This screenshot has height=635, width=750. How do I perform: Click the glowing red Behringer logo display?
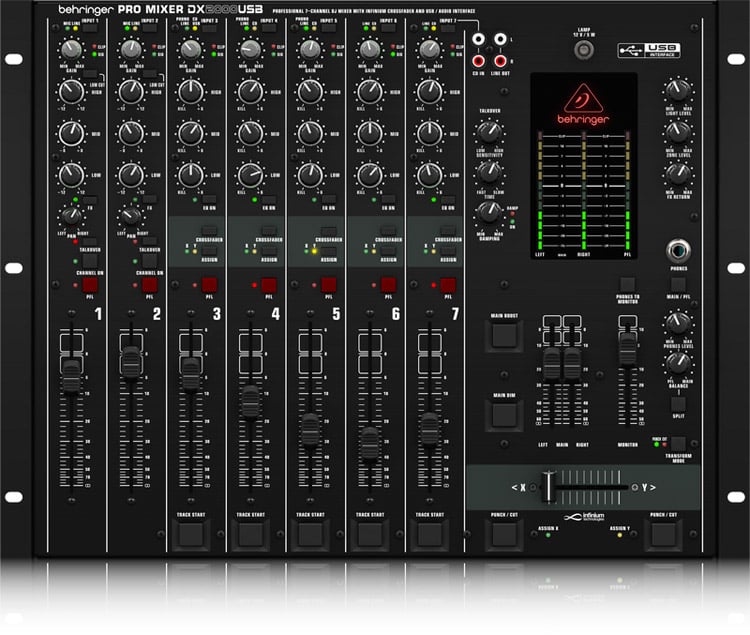pos(583,105)
